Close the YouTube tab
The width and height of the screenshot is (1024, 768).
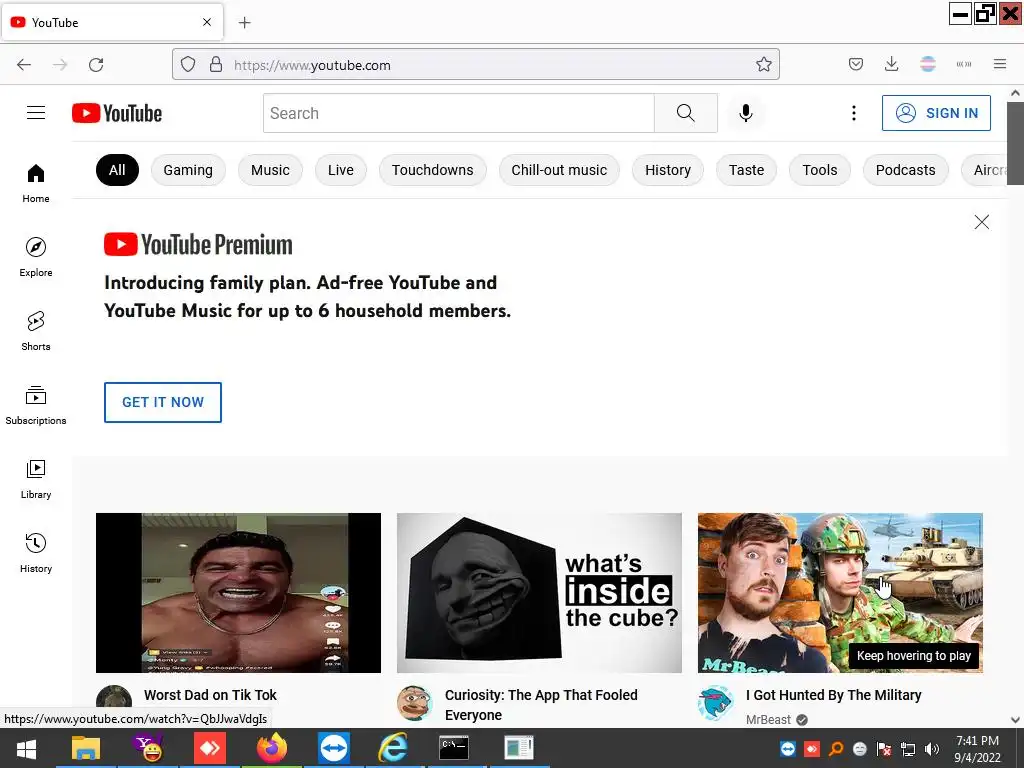(207, 22)
